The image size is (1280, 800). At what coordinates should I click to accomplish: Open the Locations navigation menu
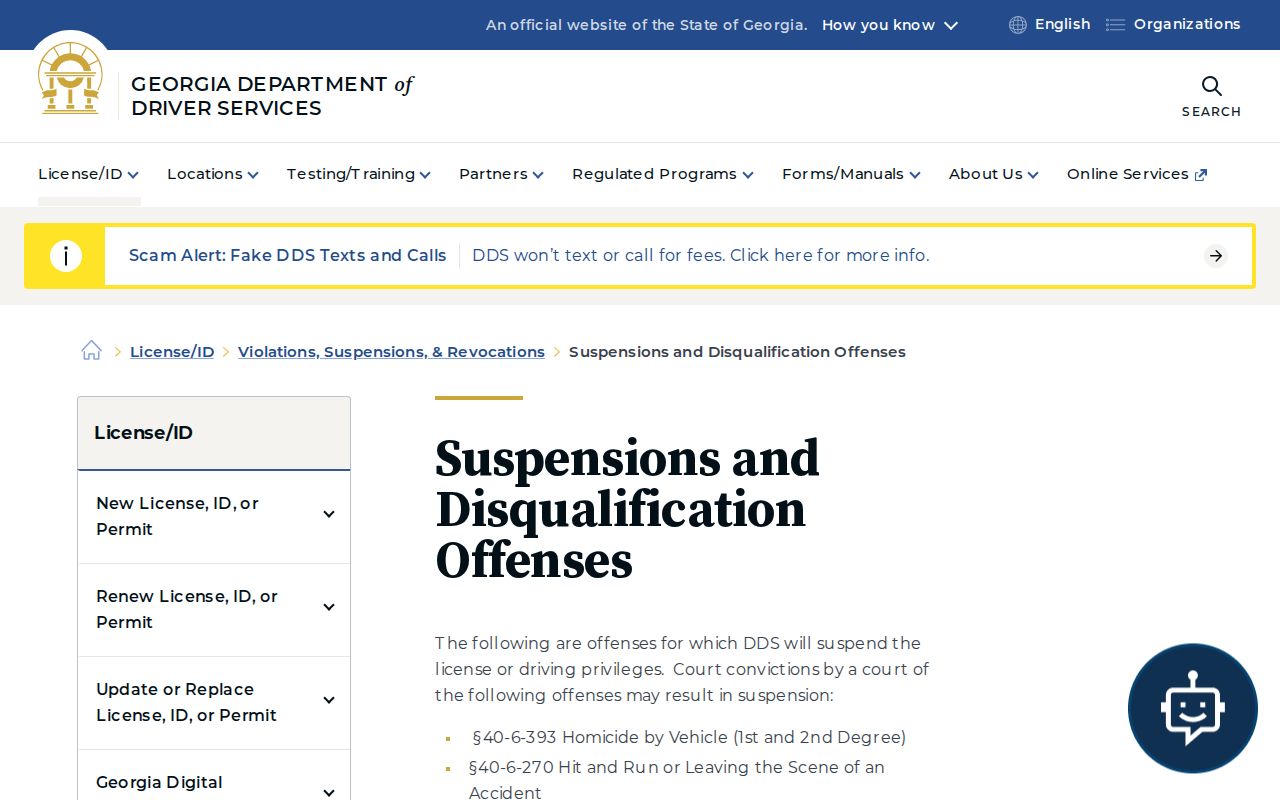click(x=213, y=174)
